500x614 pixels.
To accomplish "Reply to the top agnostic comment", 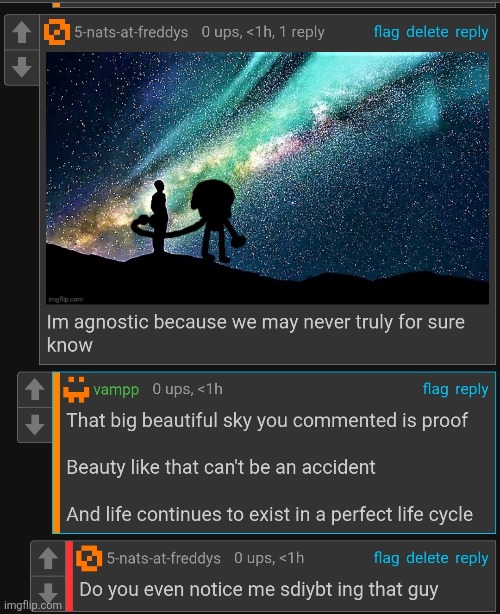I will point(471,32).
